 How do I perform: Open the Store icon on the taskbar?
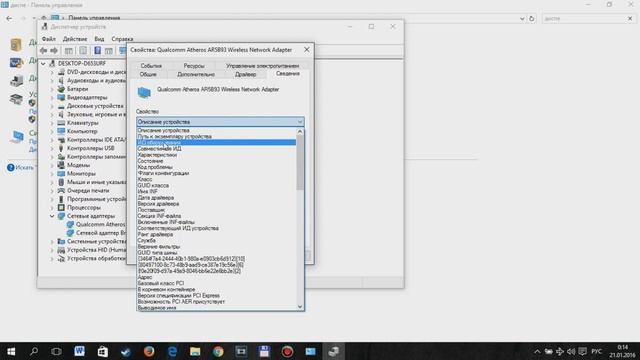click(x=102, y=351)
